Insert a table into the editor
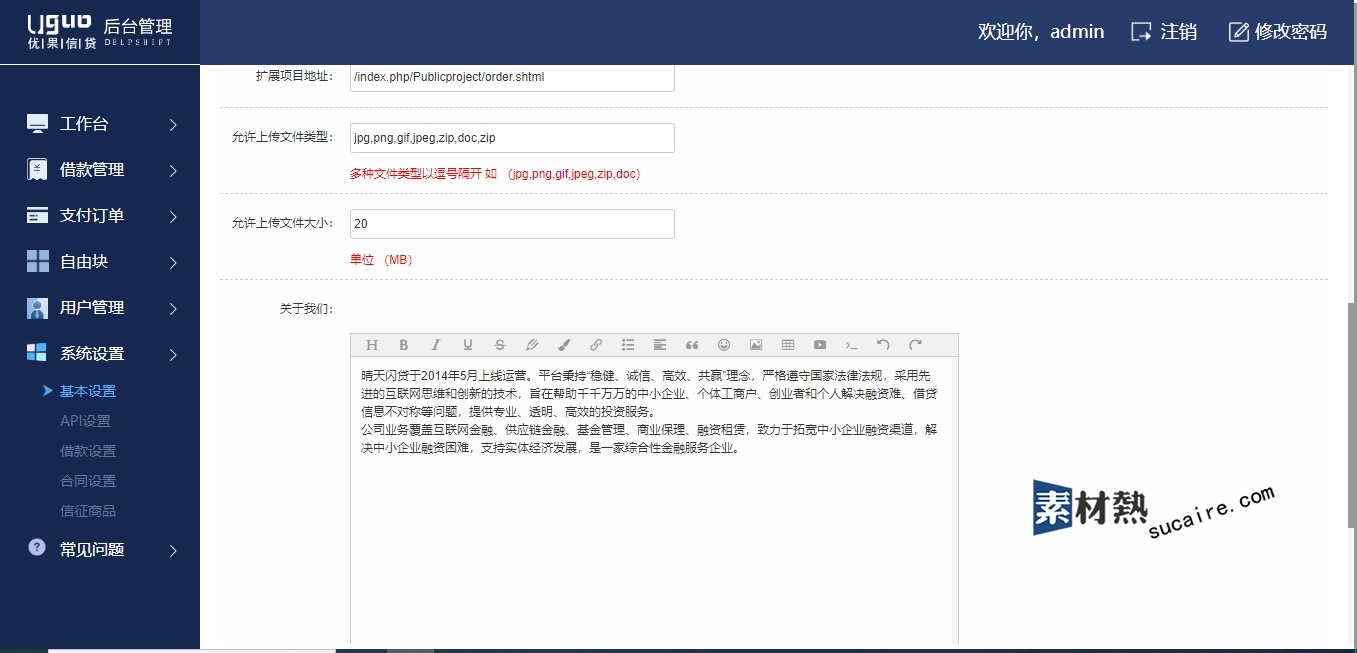Image resolution: width=1357 pixels, height=653 pixels. click(x=788, y=345)
